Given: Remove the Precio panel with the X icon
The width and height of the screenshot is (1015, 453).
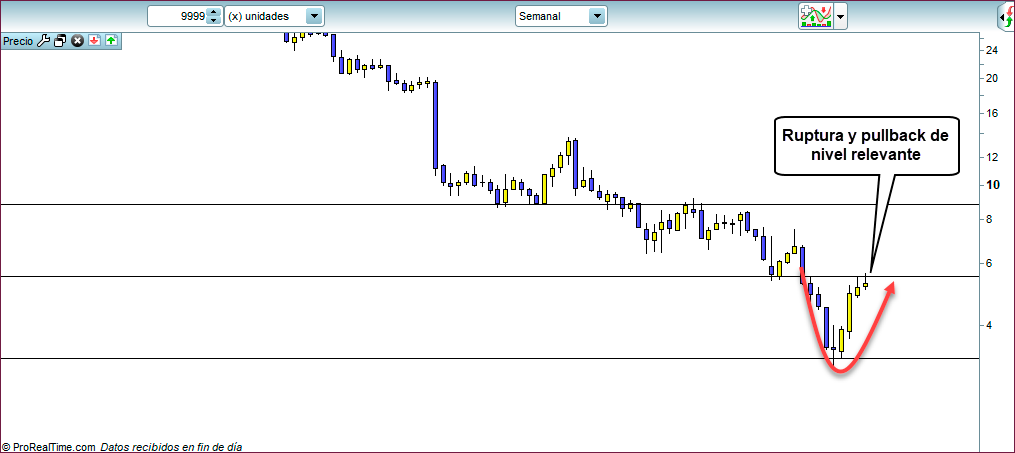Looking at the screenshot, I should coord(77,41).
